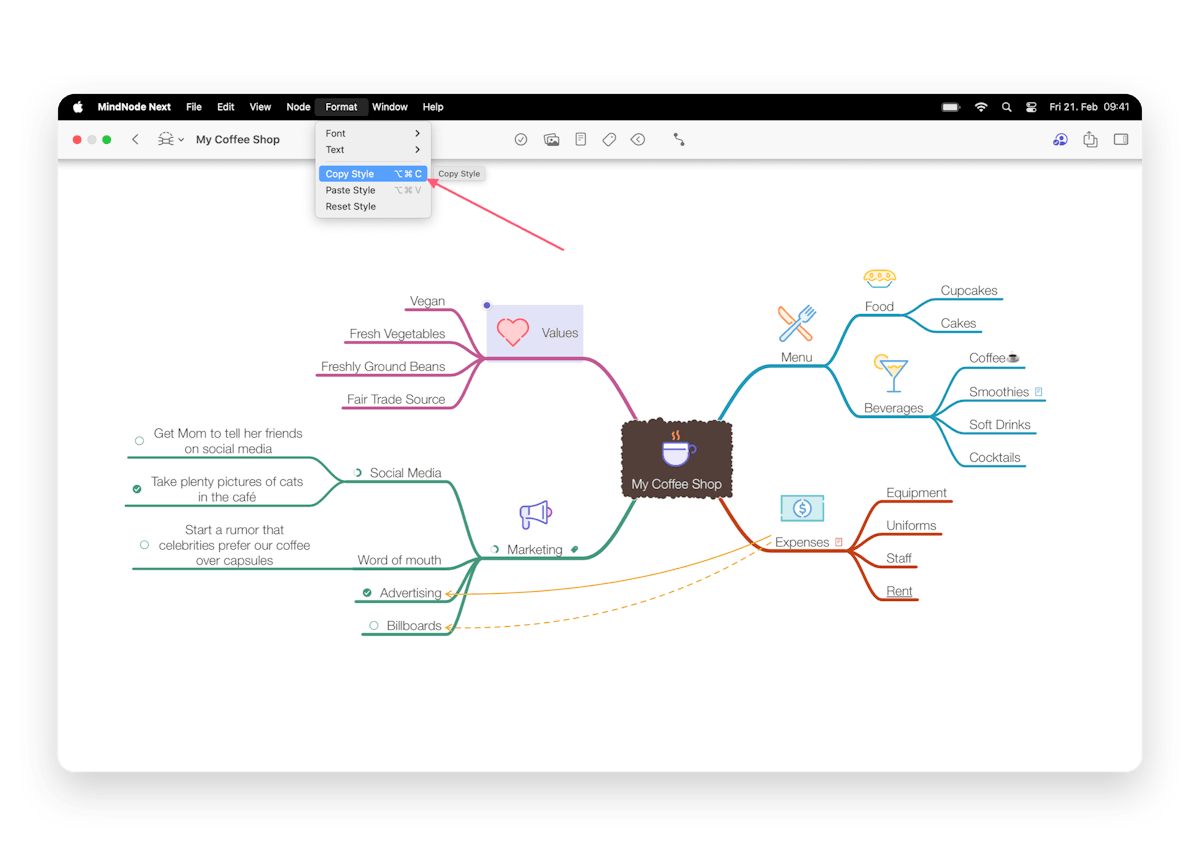Viewport: 1200px width, 866px height.
Task: Open the stickers and images toolbar tool
Action: (x=551, y=139)
